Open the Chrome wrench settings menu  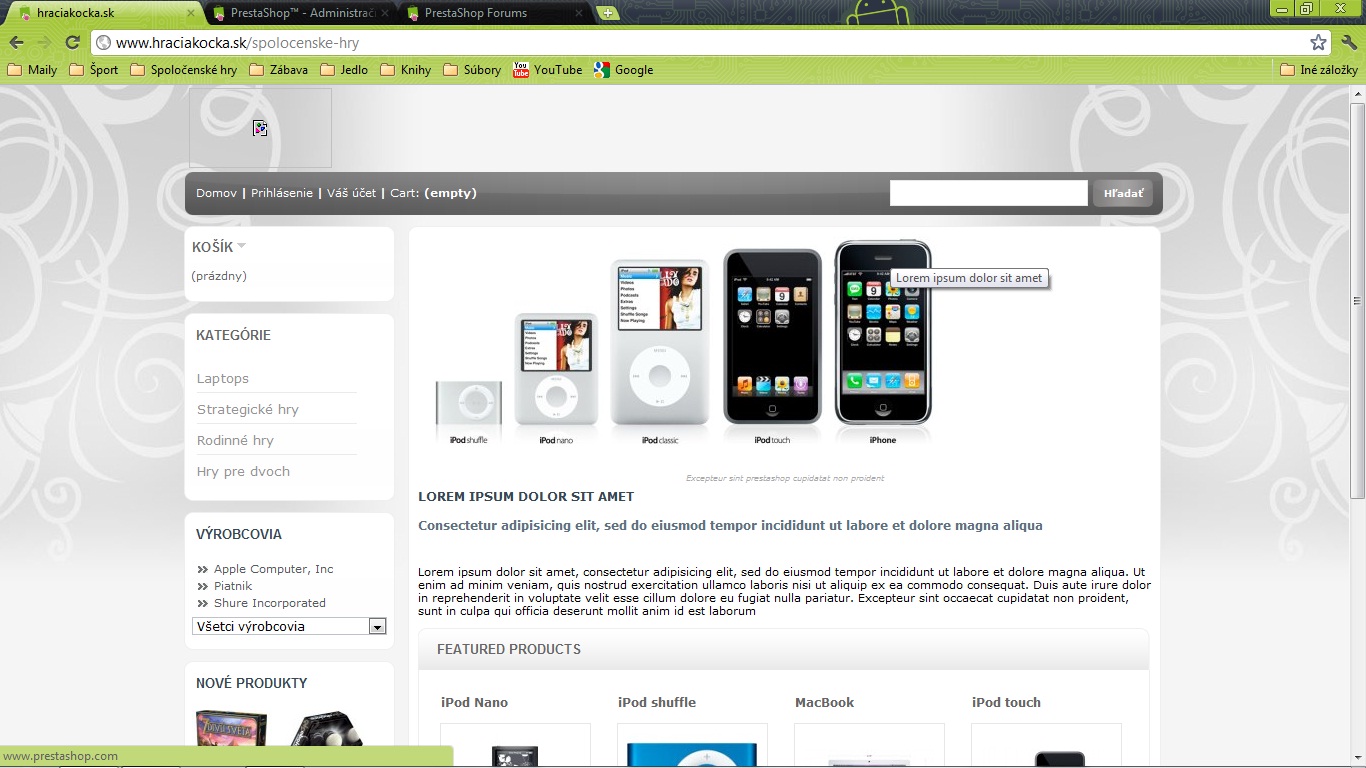1349,42
